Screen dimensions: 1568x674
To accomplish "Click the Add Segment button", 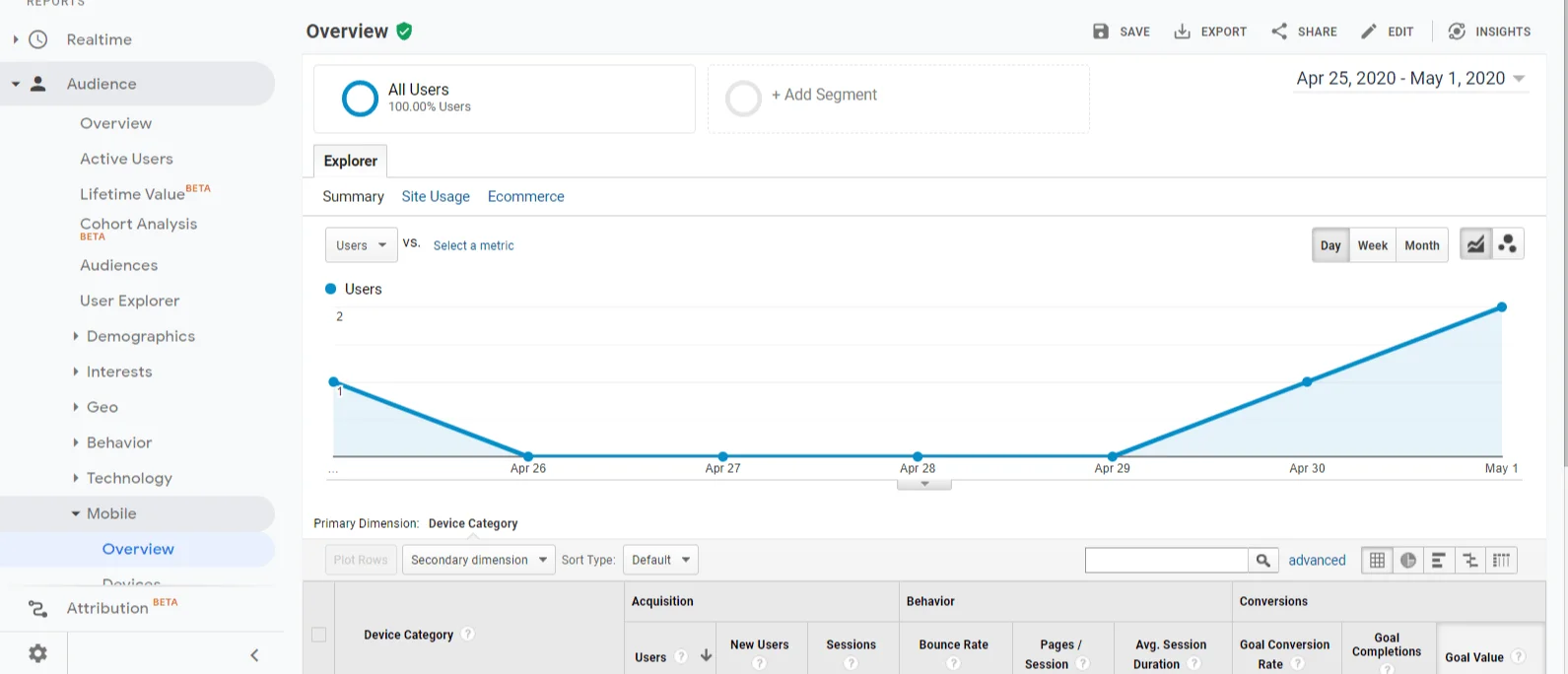I will [x=824, y=95].
